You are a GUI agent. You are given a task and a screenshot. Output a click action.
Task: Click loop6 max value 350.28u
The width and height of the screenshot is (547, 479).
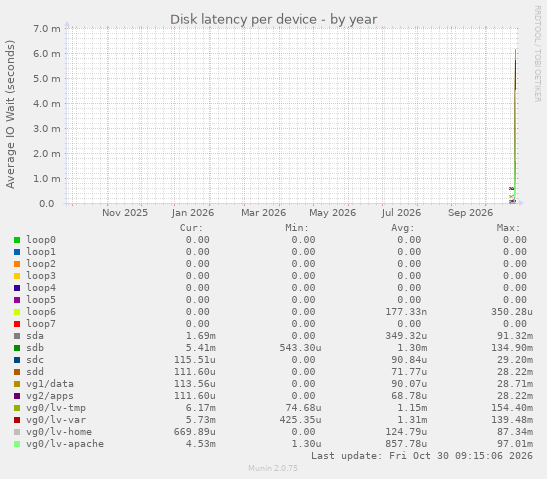tap(512, 312)
